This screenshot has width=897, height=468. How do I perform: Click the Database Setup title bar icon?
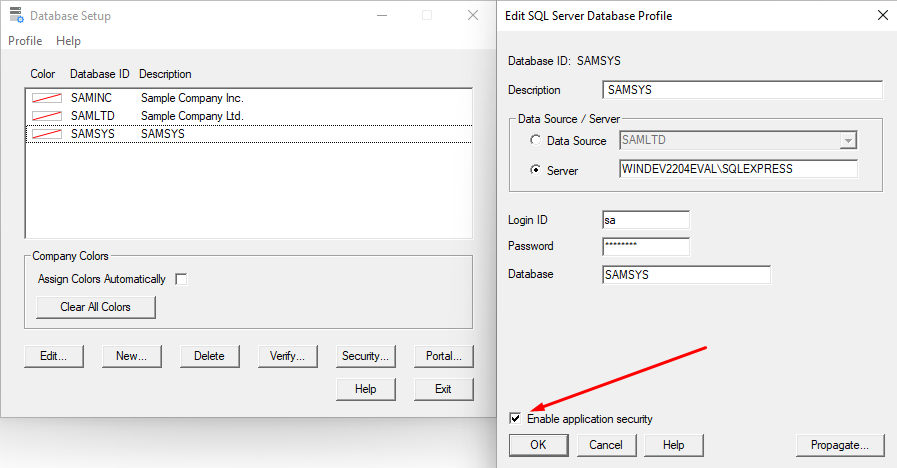(x=15, y=16)
